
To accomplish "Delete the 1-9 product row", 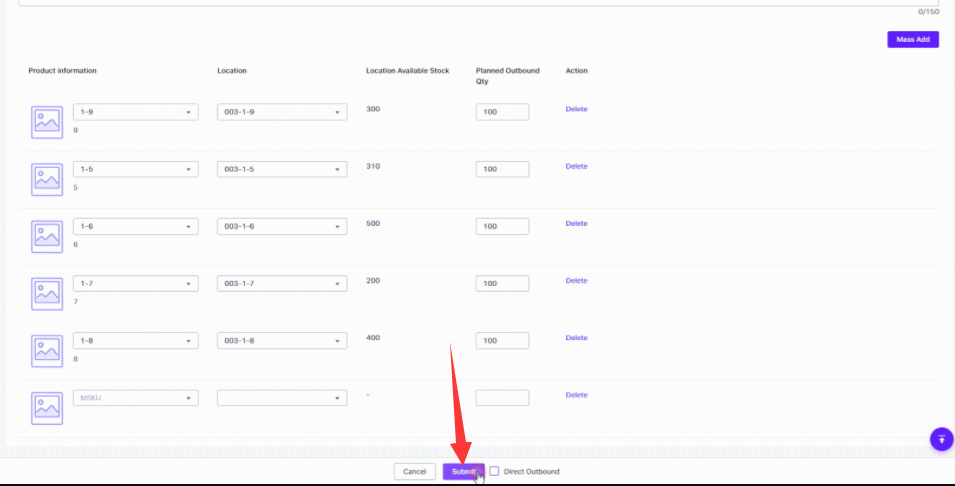I will pos(576,109).
